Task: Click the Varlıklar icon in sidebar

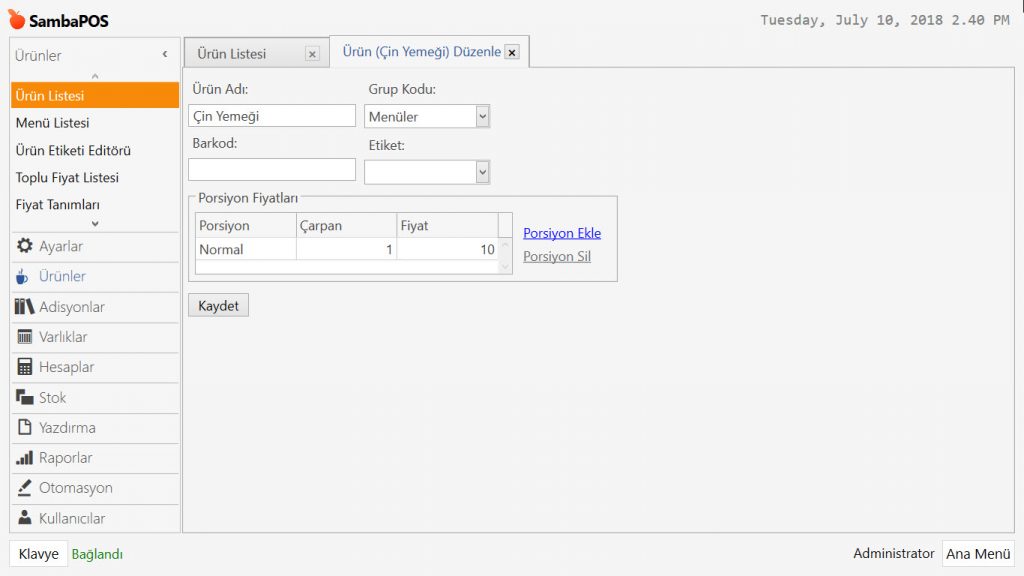Action: [24, 337]
